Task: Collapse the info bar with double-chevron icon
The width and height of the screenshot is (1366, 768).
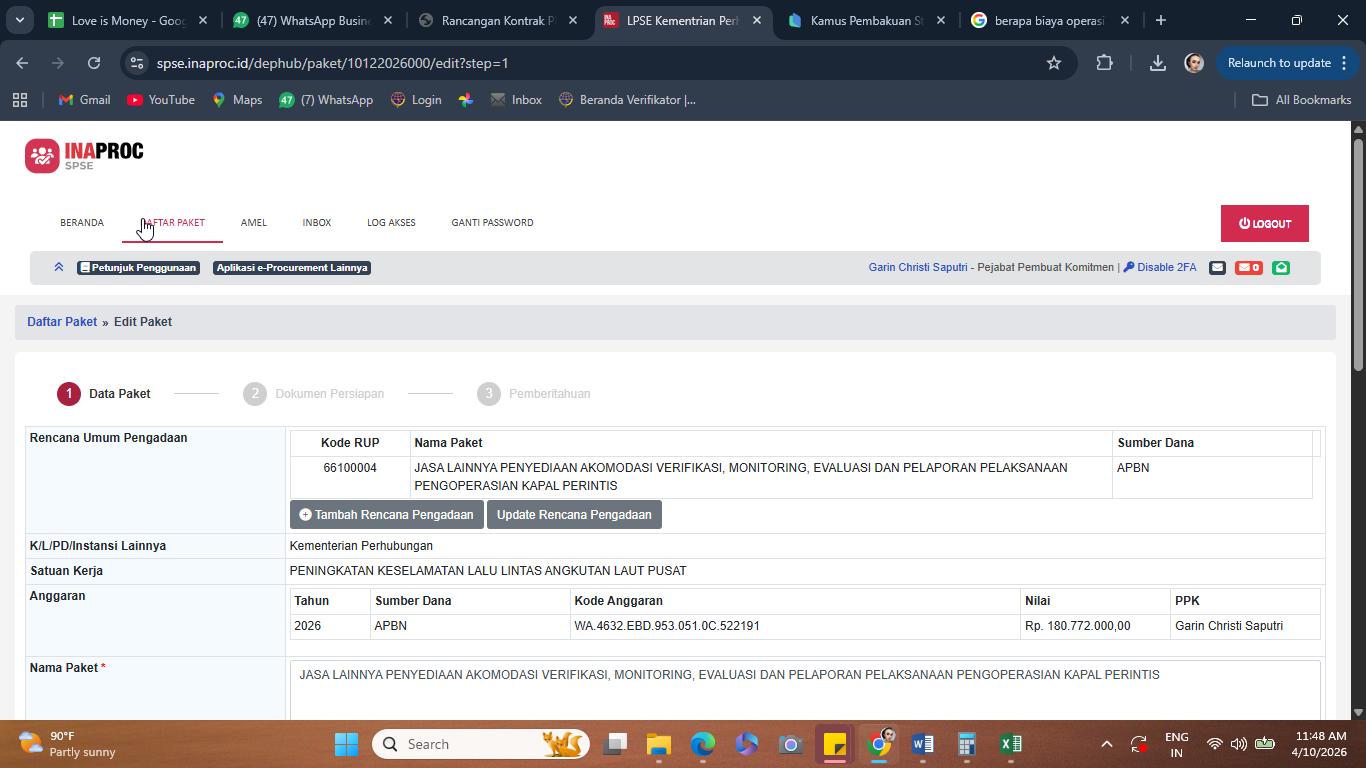Action: (59, 267)
